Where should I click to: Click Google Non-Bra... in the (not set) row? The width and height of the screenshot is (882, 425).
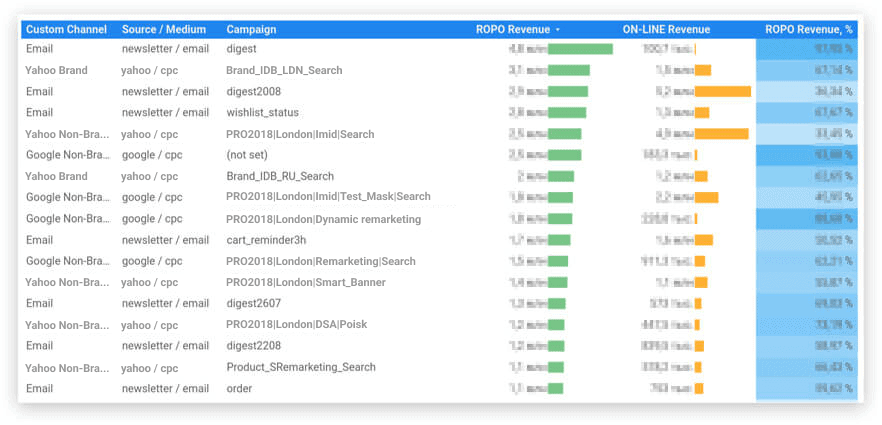tap(67, 155)
